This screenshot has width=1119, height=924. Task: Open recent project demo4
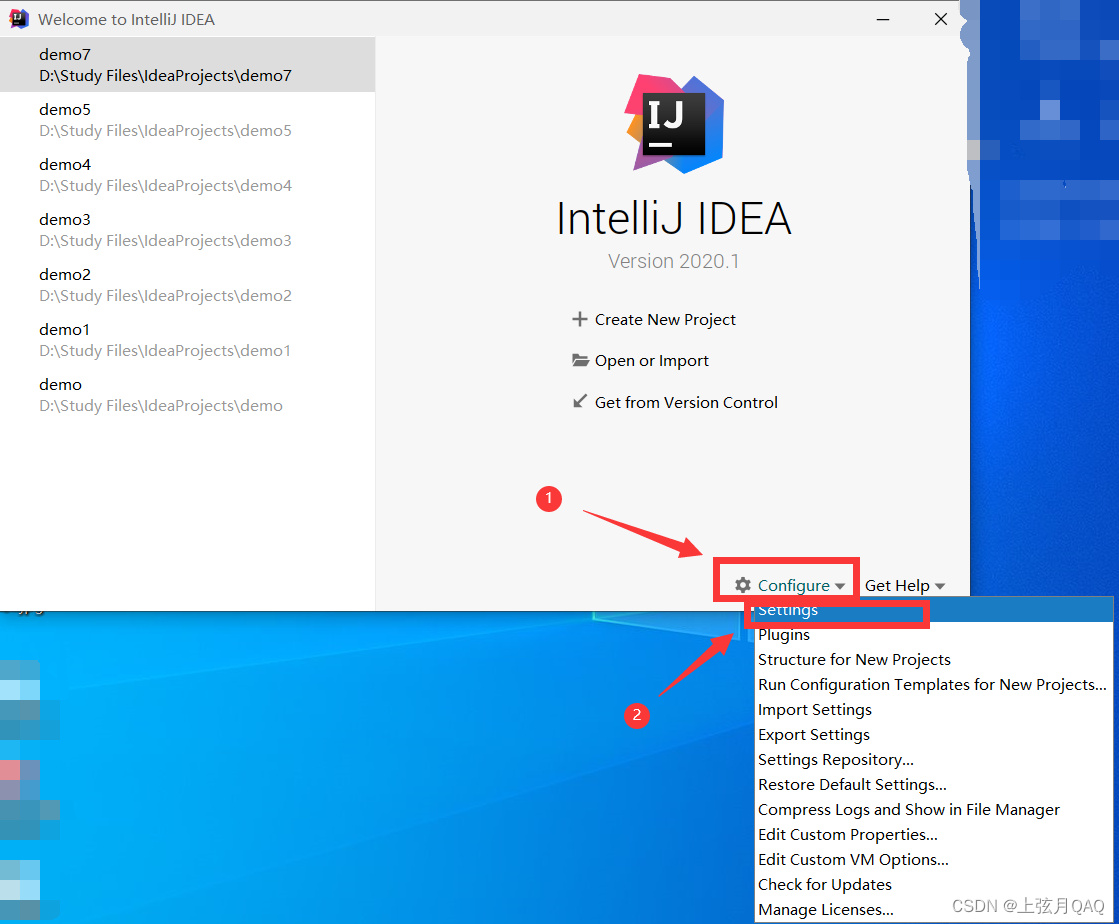(x=187, y=174)
